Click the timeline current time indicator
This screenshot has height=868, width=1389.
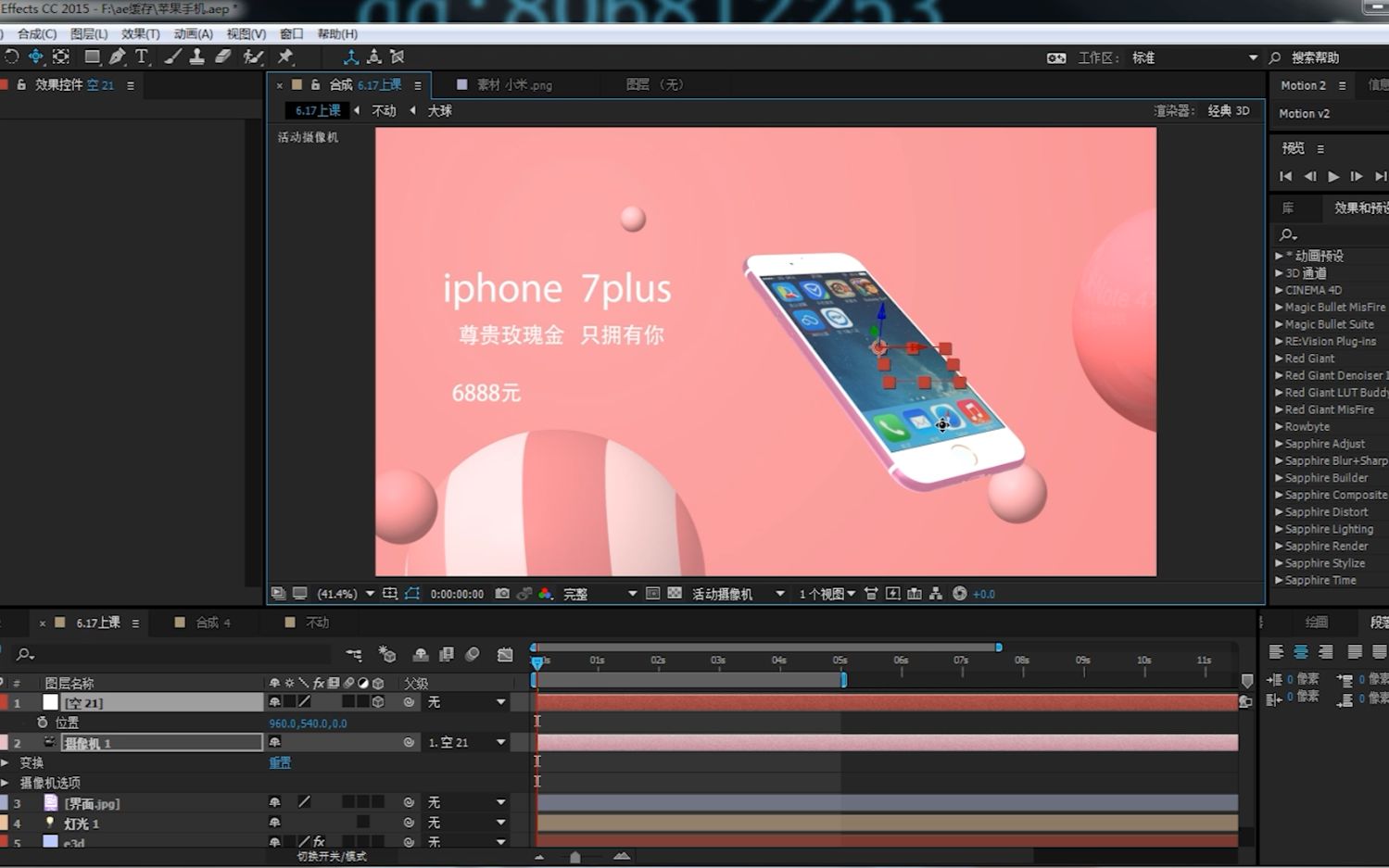[537, 662]
